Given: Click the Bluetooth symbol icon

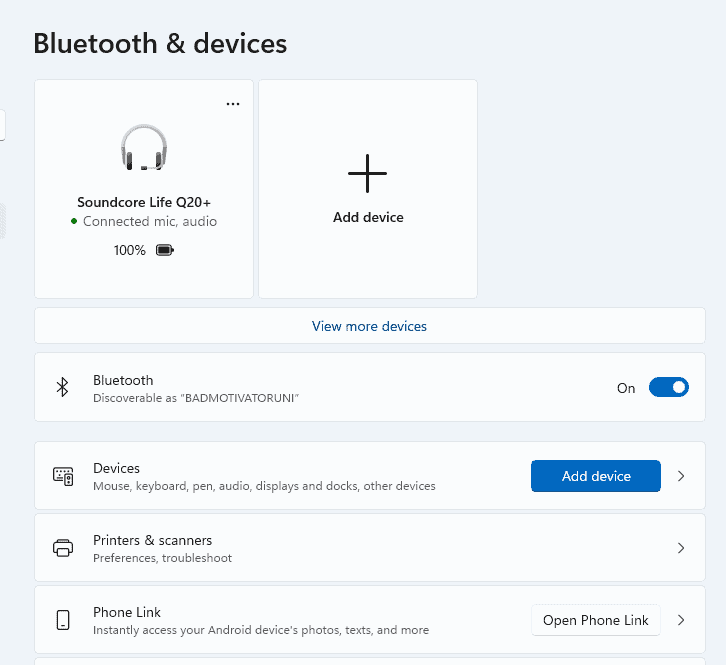Looking at the screenshot, I should (63, 387).
